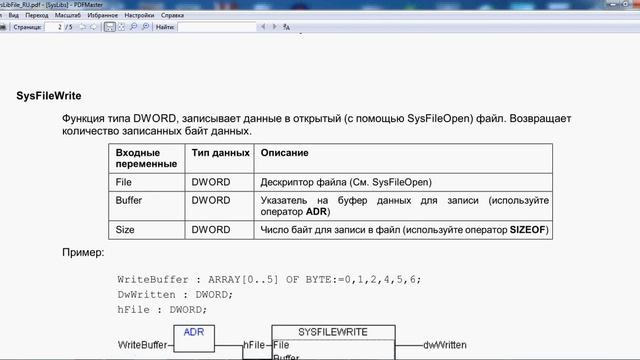Click the bold SIZEOF word
This screenshot has height=360, width=640.
point(527,230)
